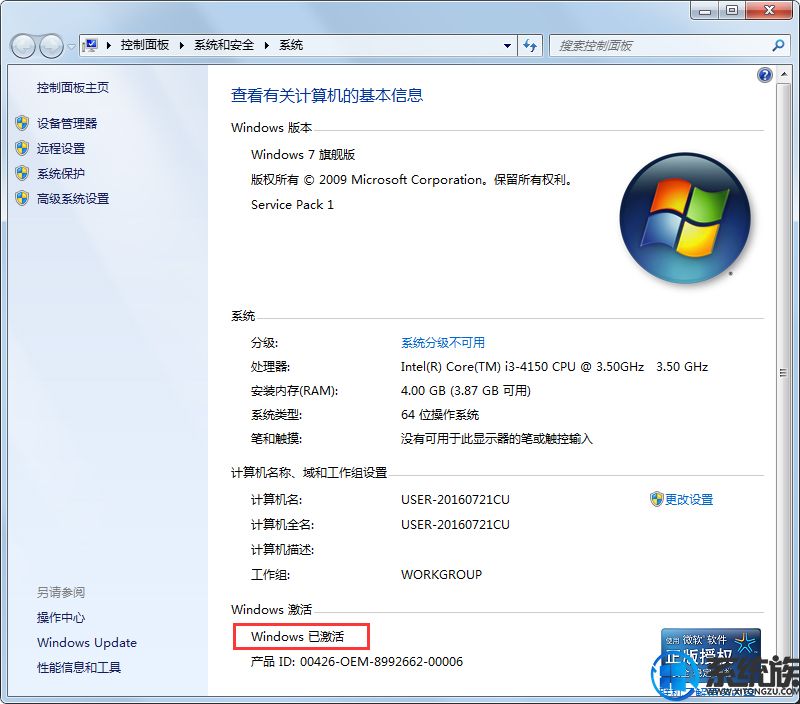
Task: Open the address bar history dropdown
Action: coord(507,46)
